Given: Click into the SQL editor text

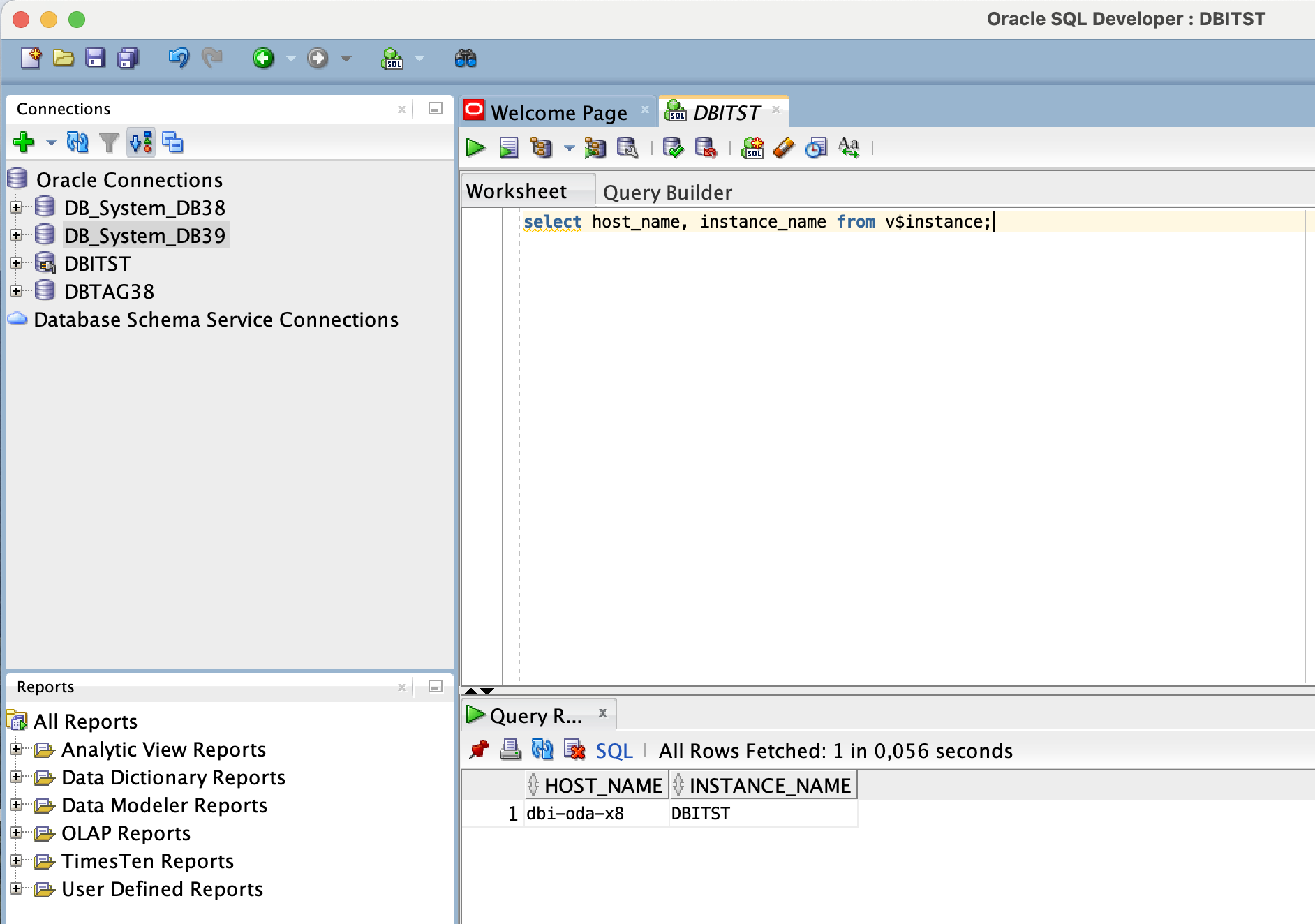Looking at the screenshot, I should click(757, 222).
